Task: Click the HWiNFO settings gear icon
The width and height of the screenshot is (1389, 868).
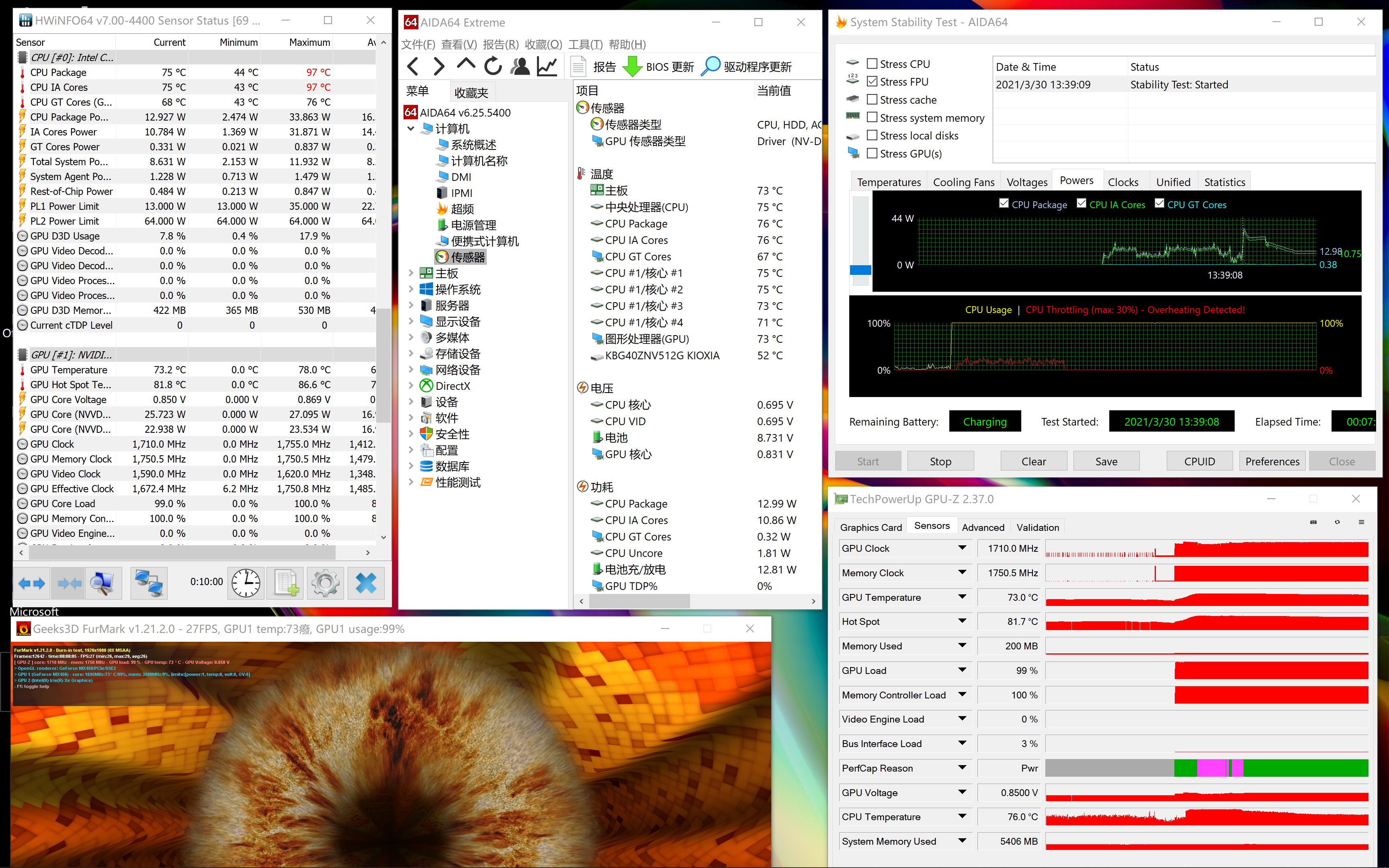Action: tap(326, 583)
